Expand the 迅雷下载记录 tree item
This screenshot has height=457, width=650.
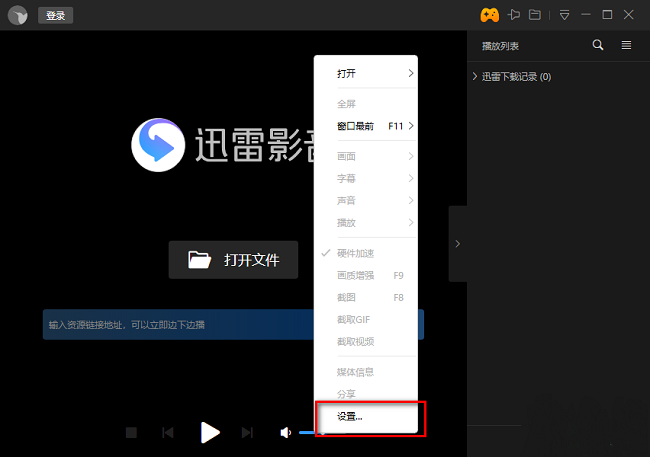pos(474,77)
